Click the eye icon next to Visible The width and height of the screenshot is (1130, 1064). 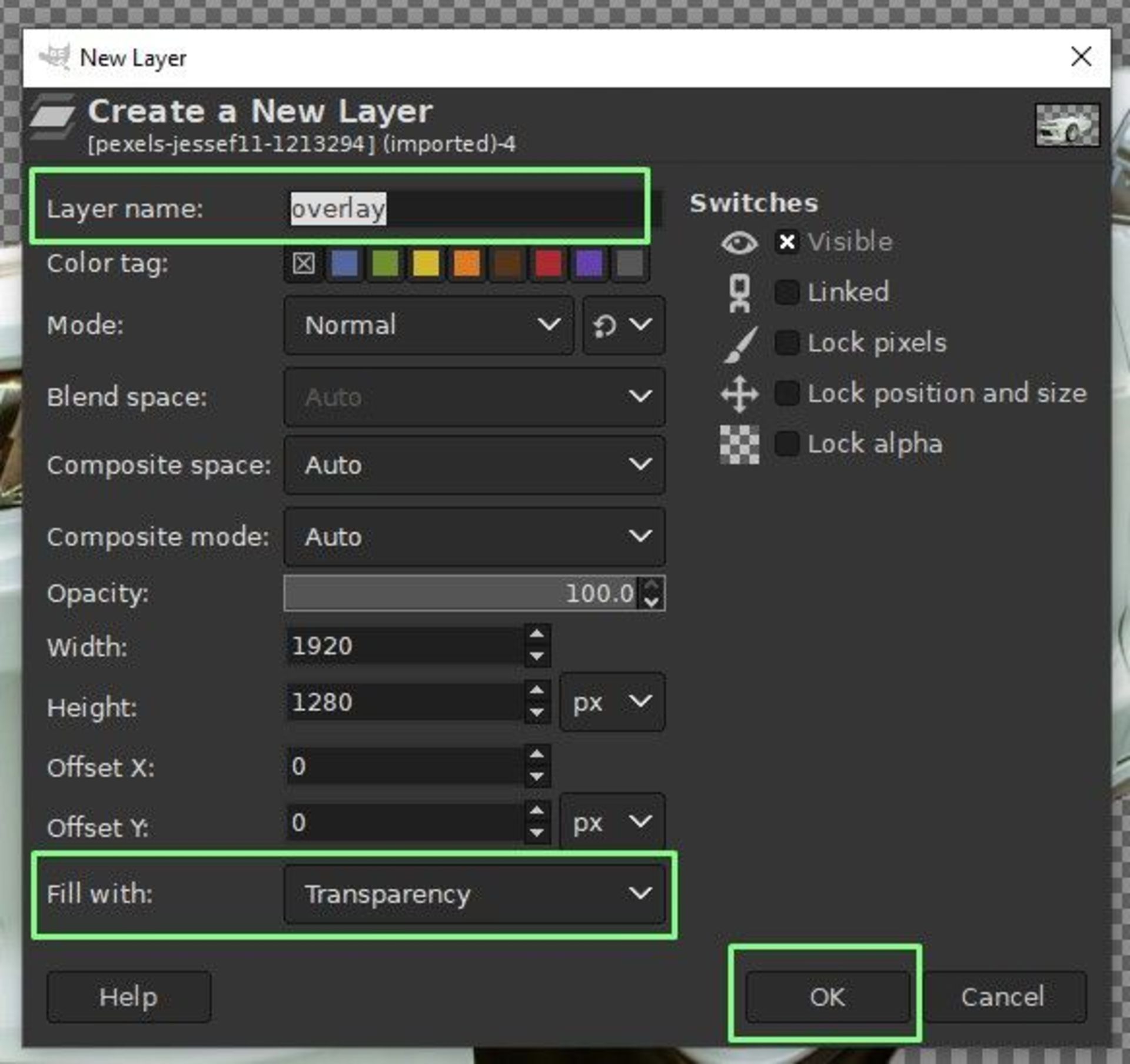(x=739, y=242)
